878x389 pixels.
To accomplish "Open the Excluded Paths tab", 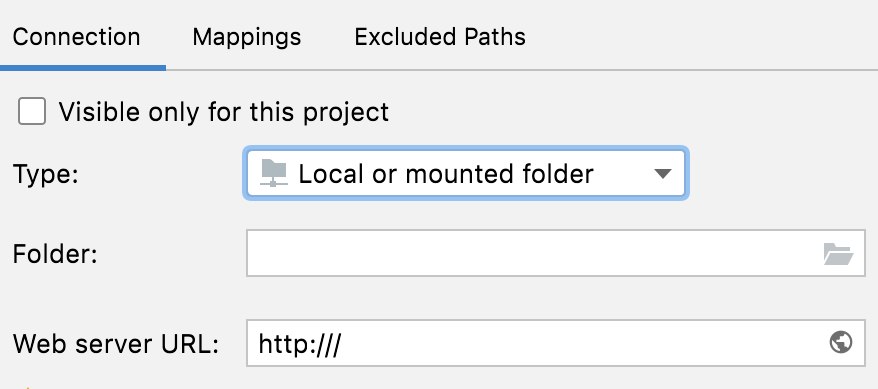I will (440, 37).
